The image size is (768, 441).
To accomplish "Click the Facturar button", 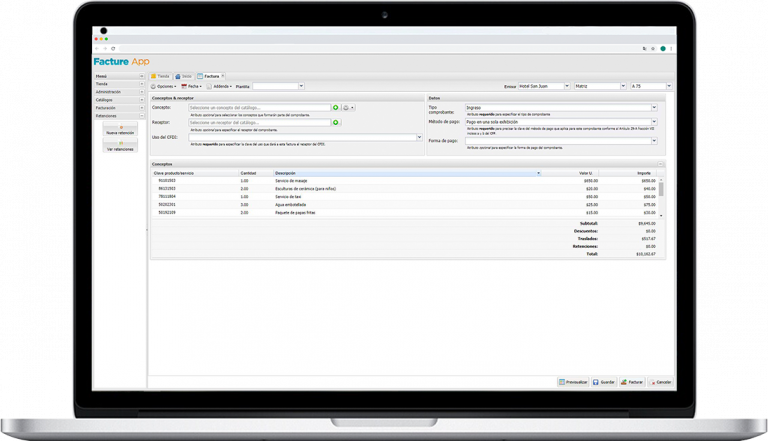I will point(630,382).
